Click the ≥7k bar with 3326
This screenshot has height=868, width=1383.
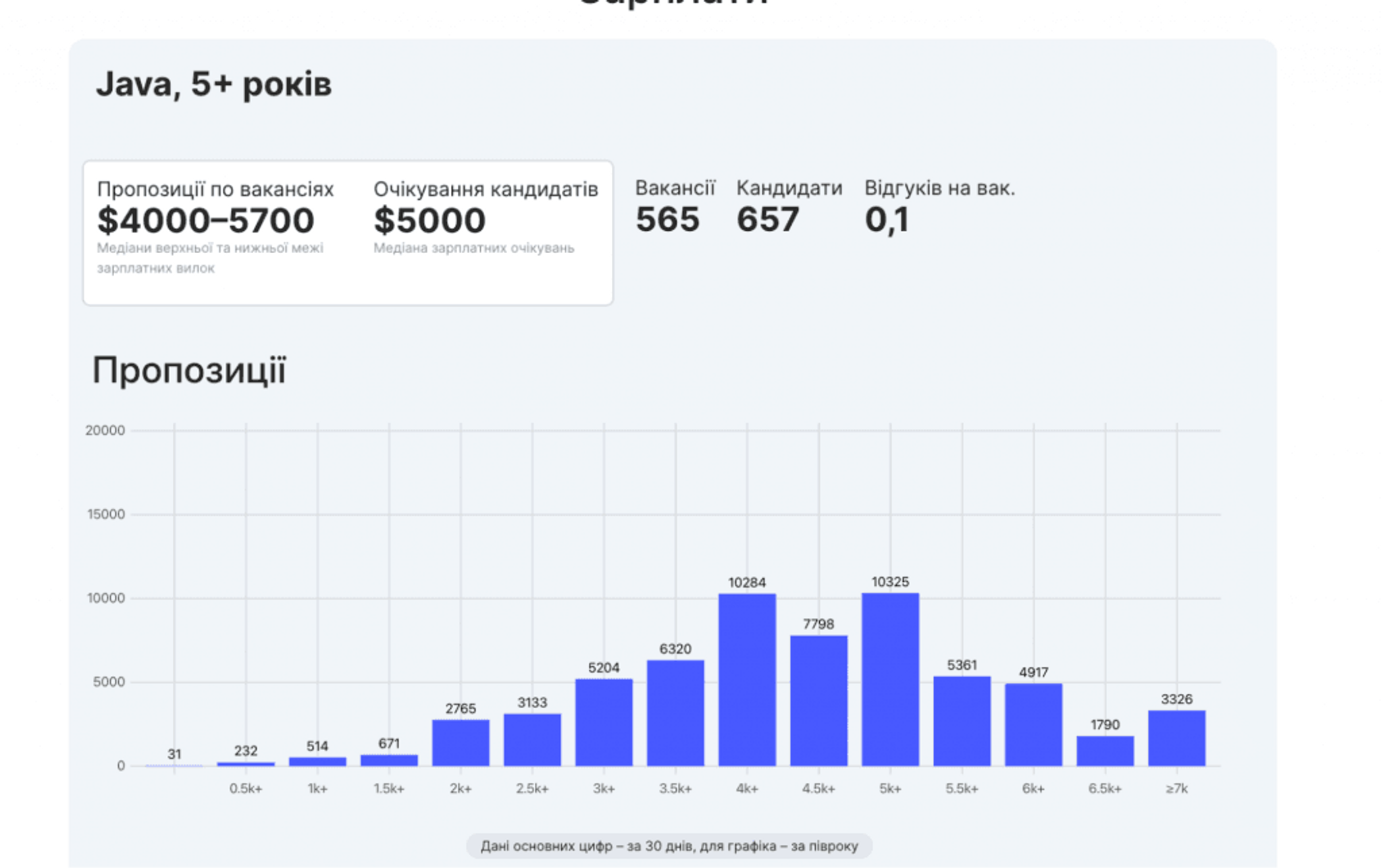1176,738
